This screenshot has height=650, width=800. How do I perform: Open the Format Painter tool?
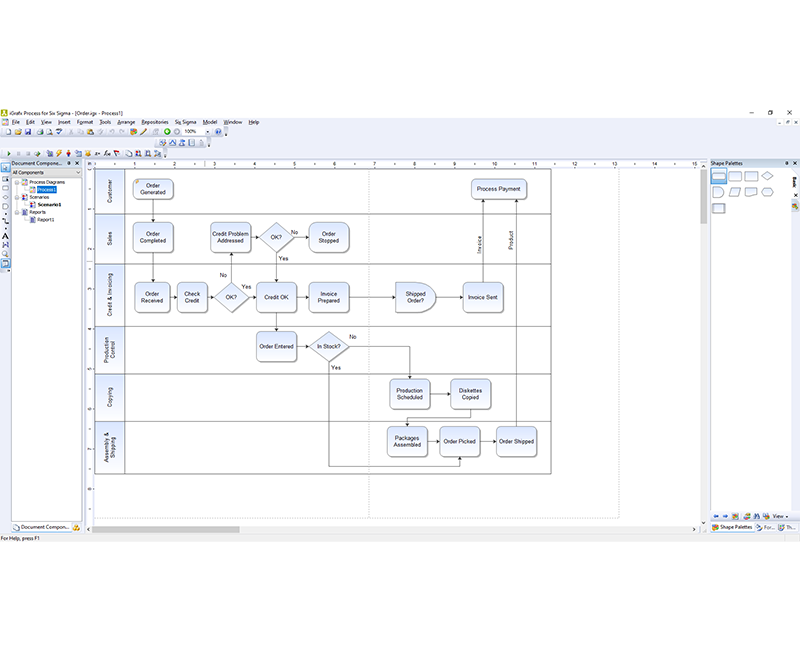(100, 133)
